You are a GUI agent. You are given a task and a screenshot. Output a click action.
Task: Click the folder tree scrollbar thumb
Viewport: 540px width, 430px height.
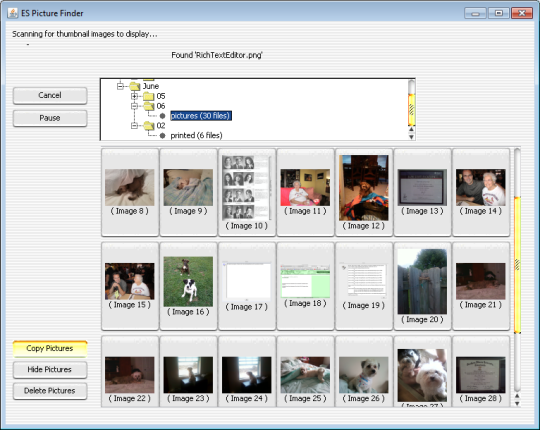(x=411, y=110)
